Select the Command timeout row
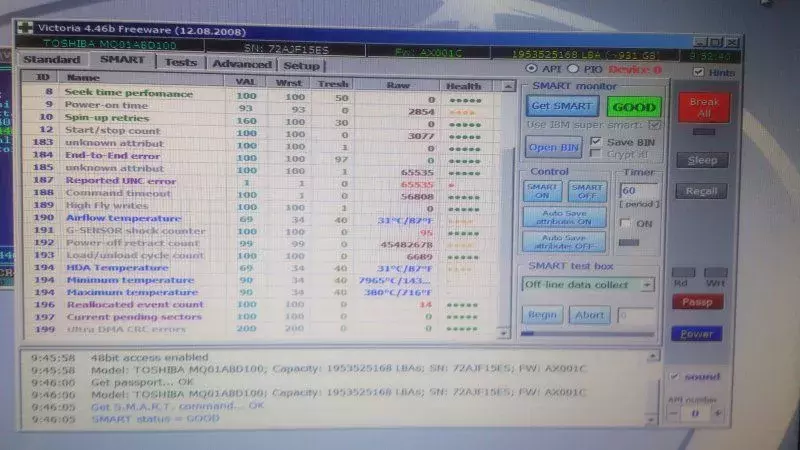Viewport: 800px width, 450px height. point(261,195)
